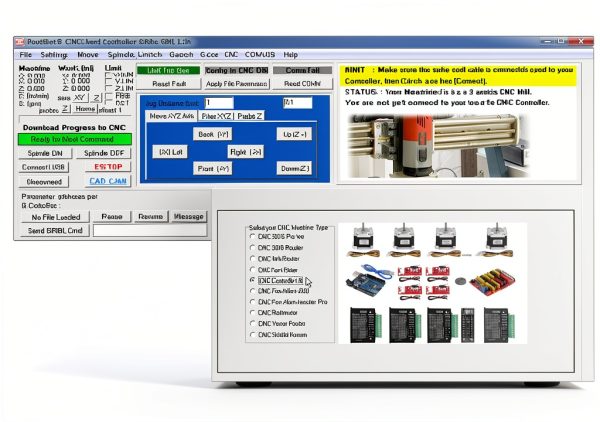
Task: Select the CNC 3018 Router radio option
Action: click(277, 248)
